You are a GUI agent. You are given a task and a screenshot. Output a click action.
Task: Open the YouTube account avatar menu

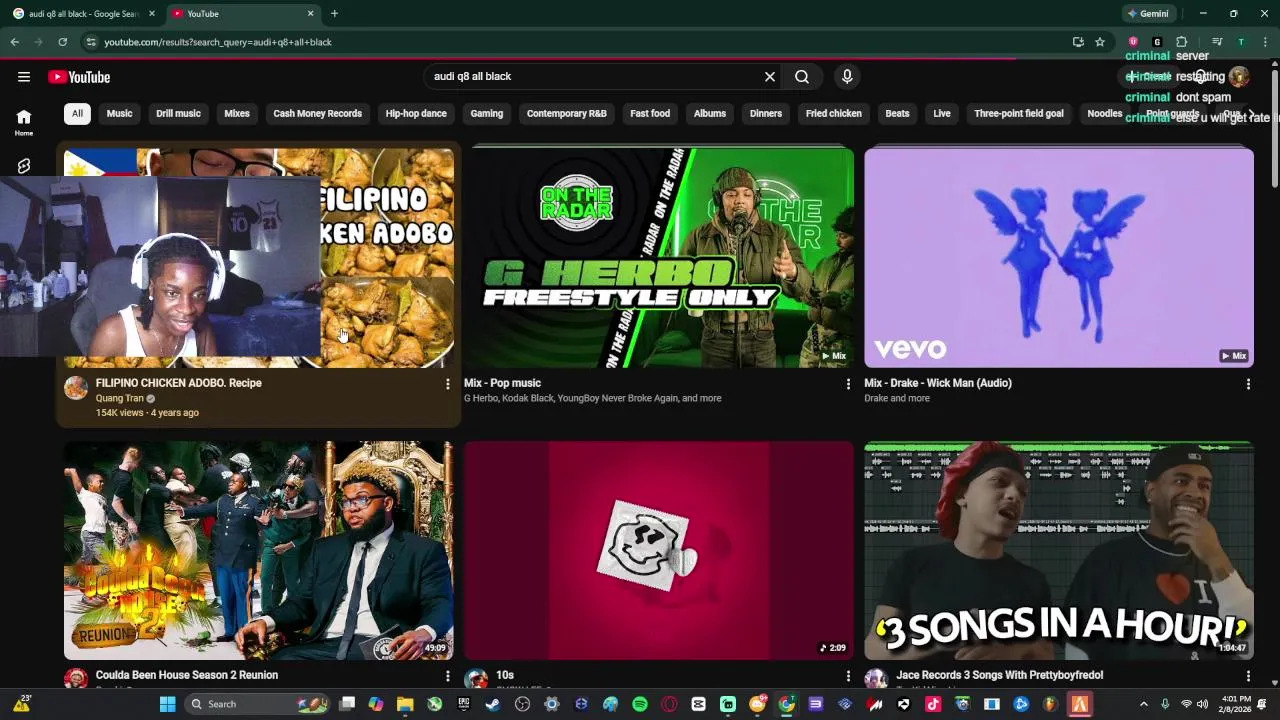coord(1239,77)
